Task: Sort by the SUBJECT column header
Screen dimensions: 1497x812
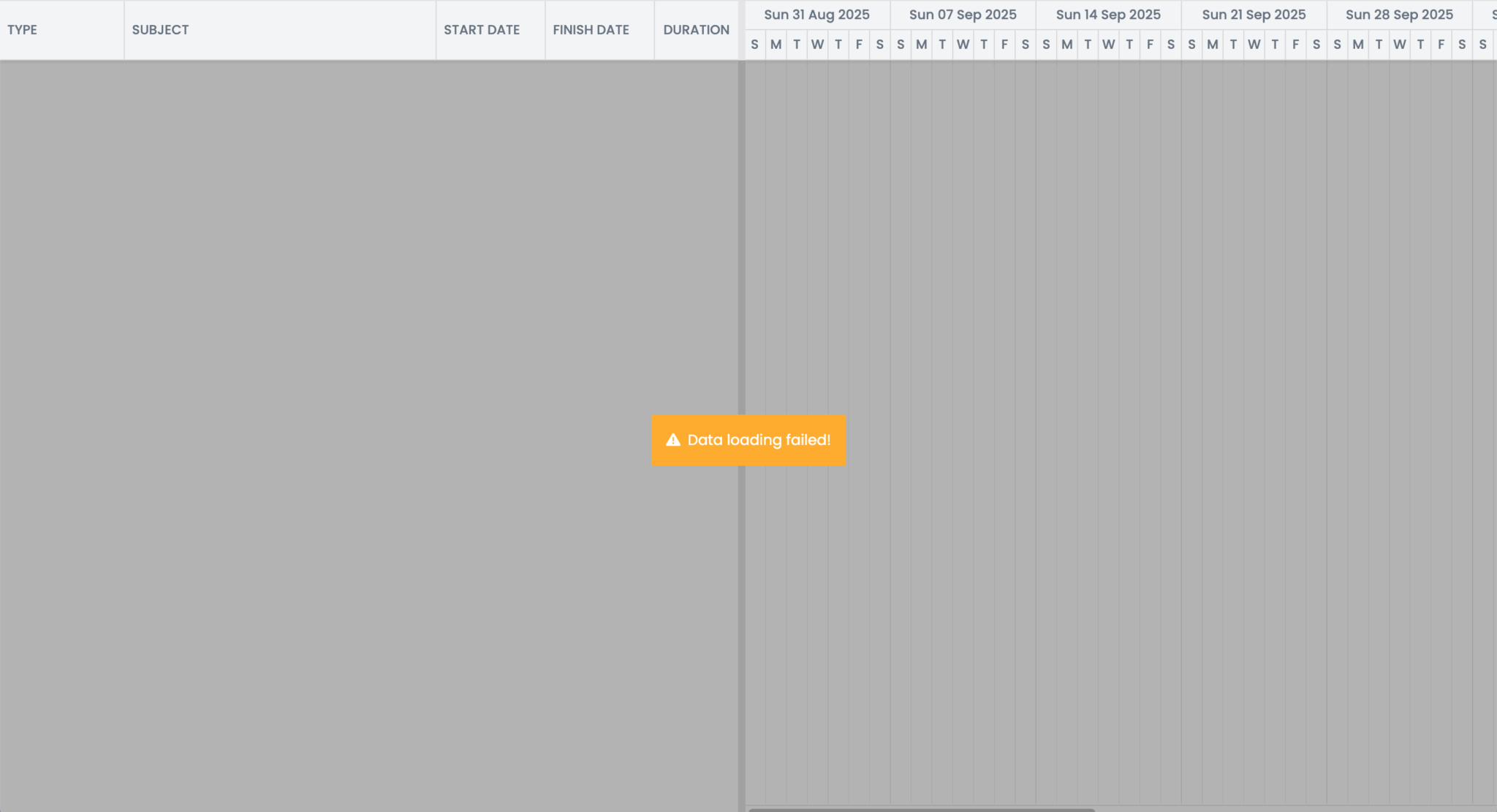Action: 160,30
